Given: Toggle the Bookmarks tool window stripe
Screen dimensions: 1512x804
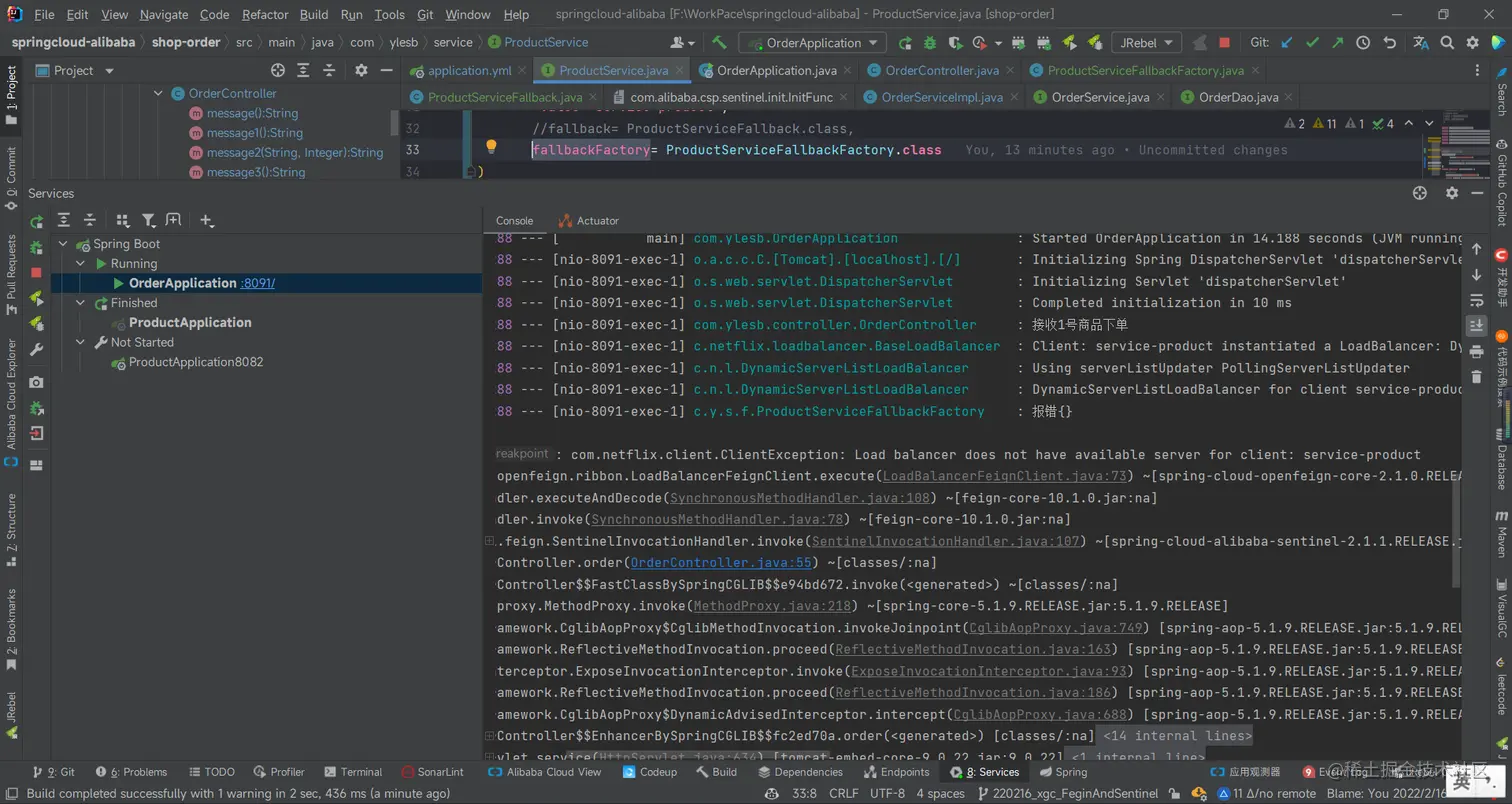Looking at the screenshot, I should [x=11, y=630].
